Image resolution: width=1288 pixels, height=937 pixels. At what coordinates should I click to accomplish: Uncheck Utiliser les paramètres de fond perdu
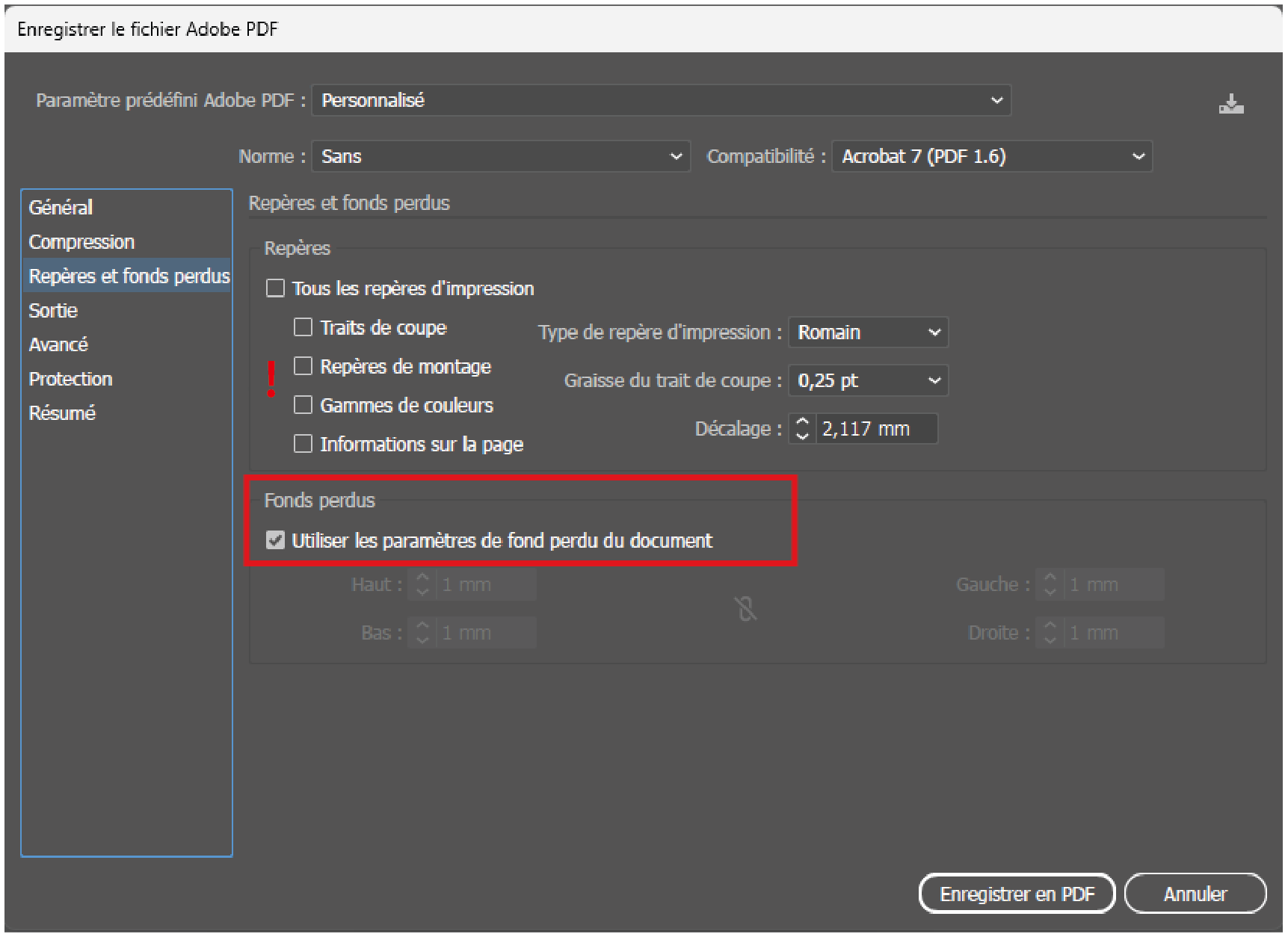point(276,540)
